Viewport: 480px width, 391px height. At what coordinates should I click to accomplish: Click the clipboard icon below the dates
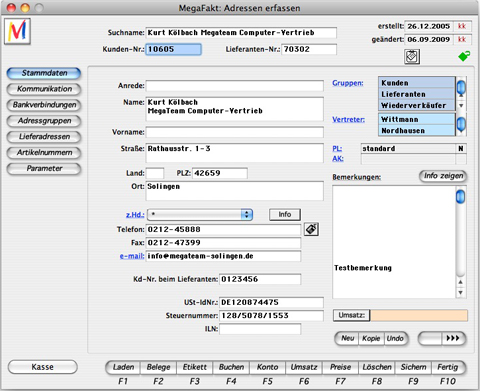pos(412,57)
